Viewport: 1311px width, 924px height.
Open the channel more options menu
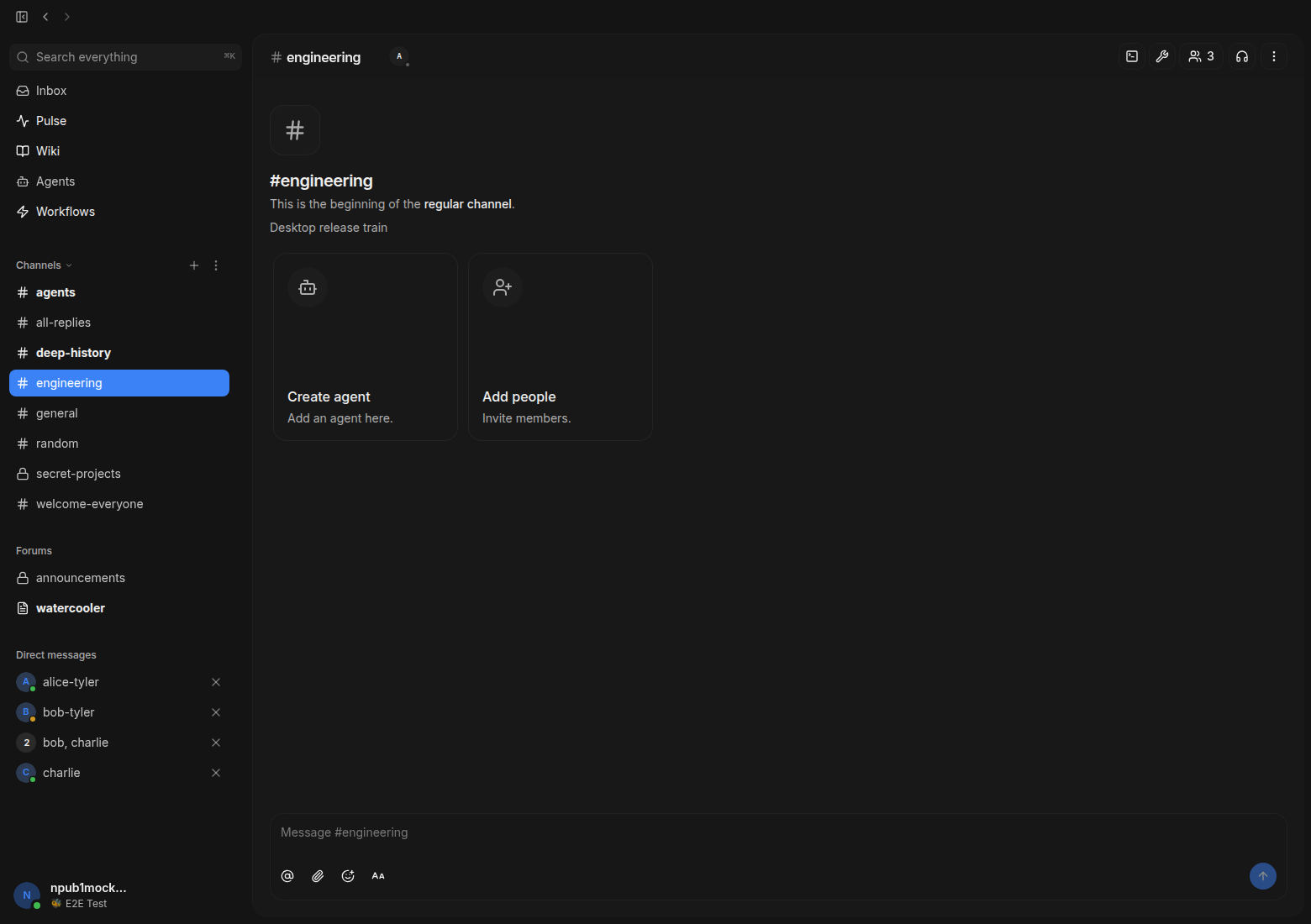(1274, 56)
